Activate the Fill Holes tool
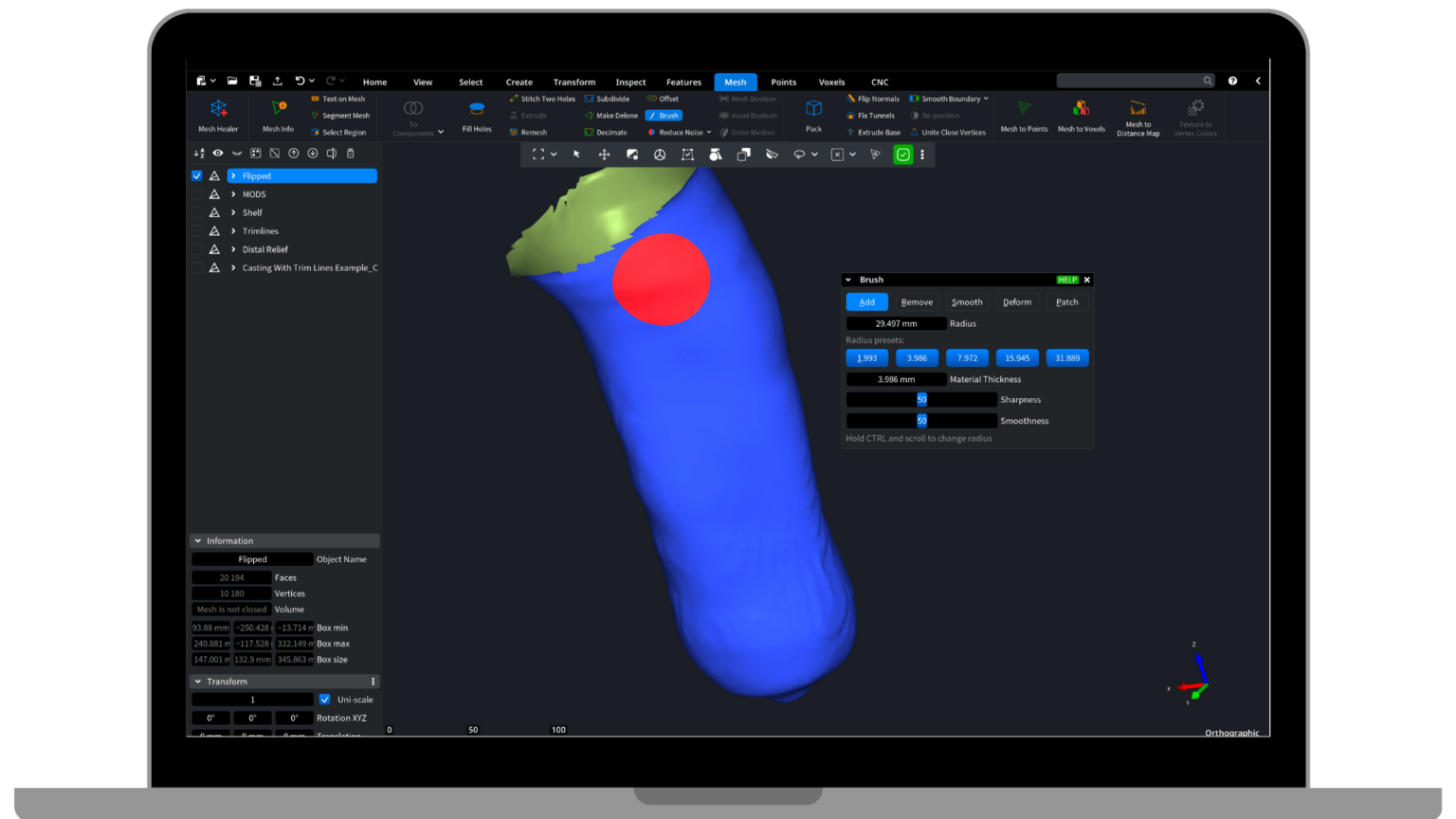Image resolution: width=1456 pixels, height=819 pixels. click(x=476, y=116)
